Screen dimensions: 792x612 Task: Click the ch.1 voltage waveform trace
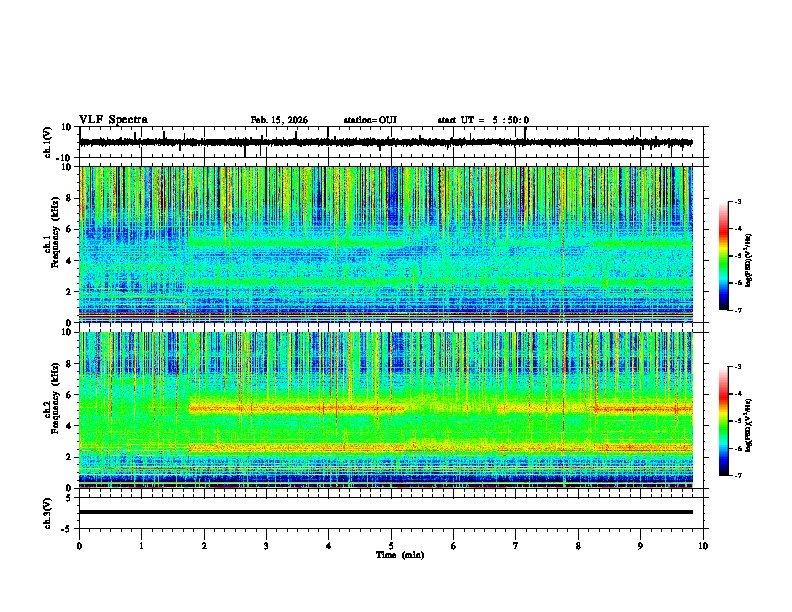(x=385, y=142)
